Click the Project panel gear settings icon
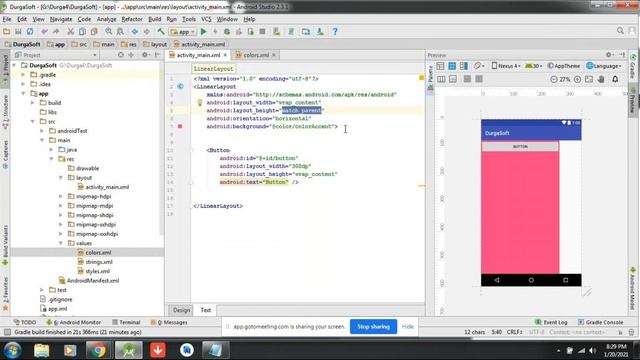The image size is (640, 360). coord(145,55)
